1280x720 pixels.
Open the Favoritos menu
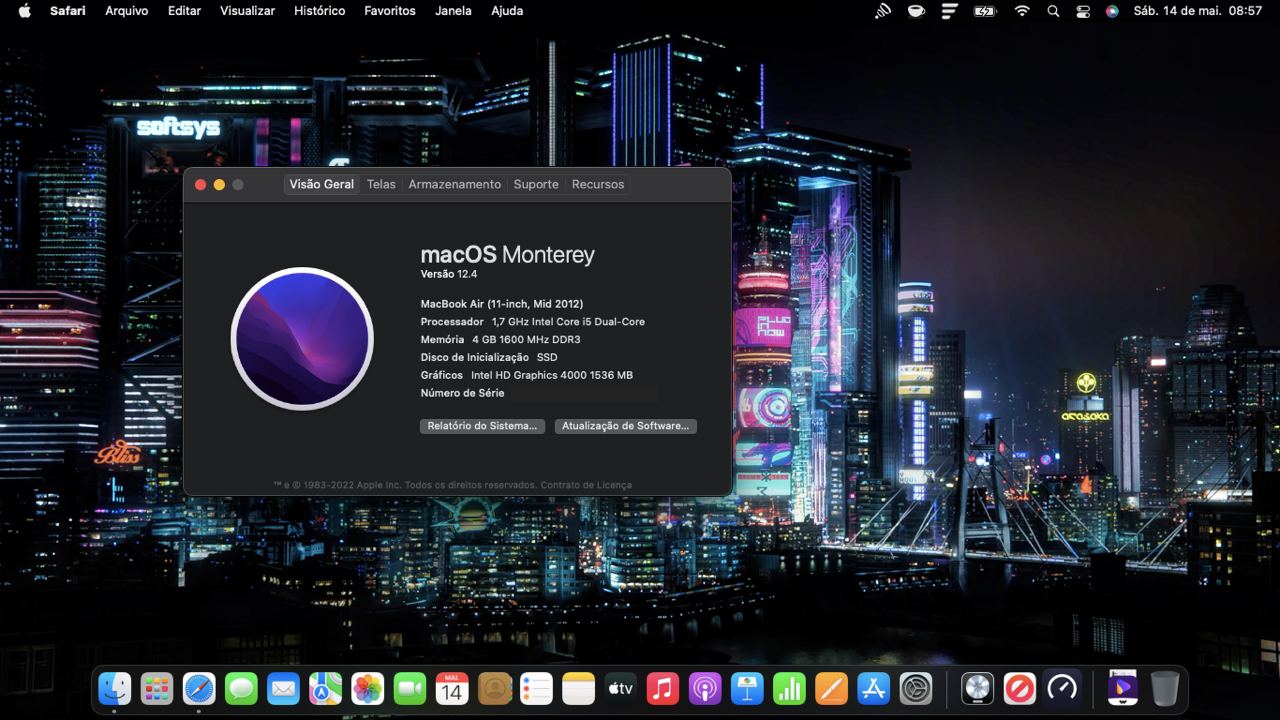tap(390, 11)
